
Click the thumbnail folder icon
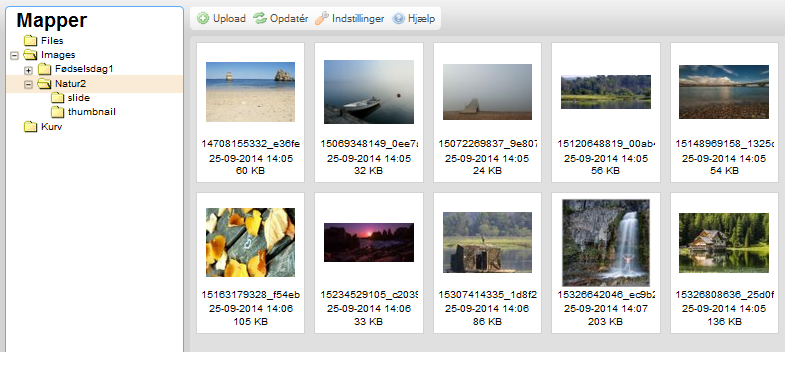click(58, 112)
